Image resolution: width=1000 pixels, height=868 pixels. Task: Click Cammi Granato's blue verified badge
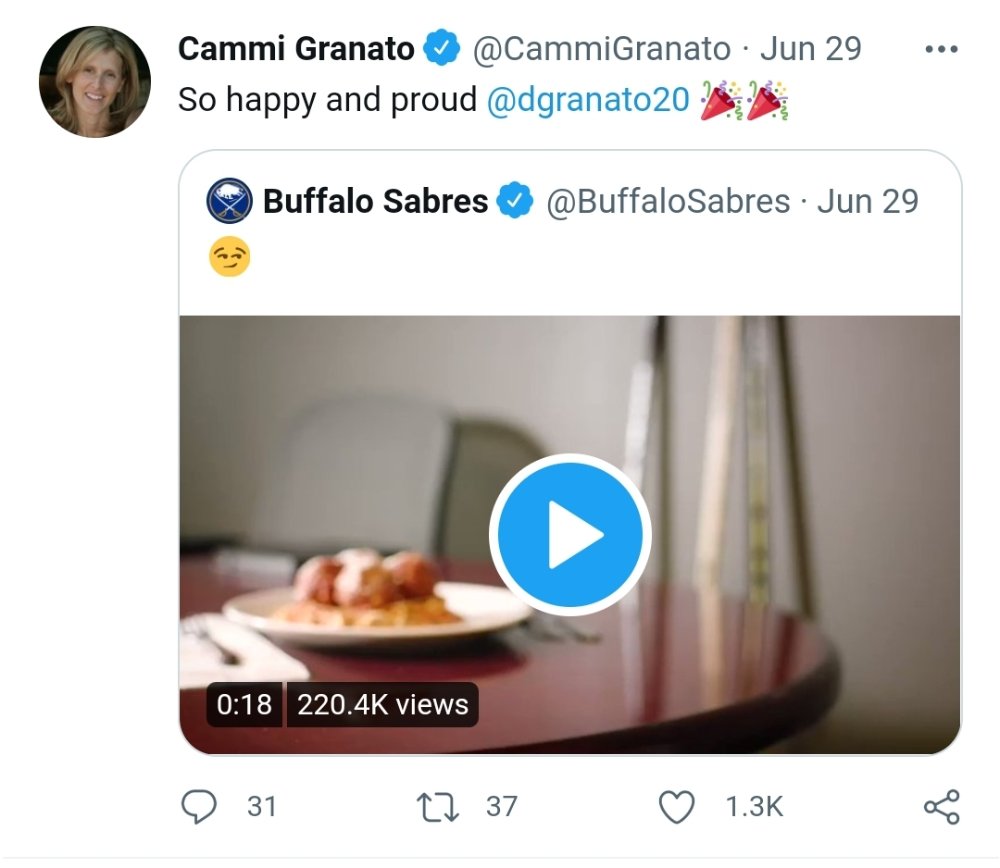click(x=442, y=48)
